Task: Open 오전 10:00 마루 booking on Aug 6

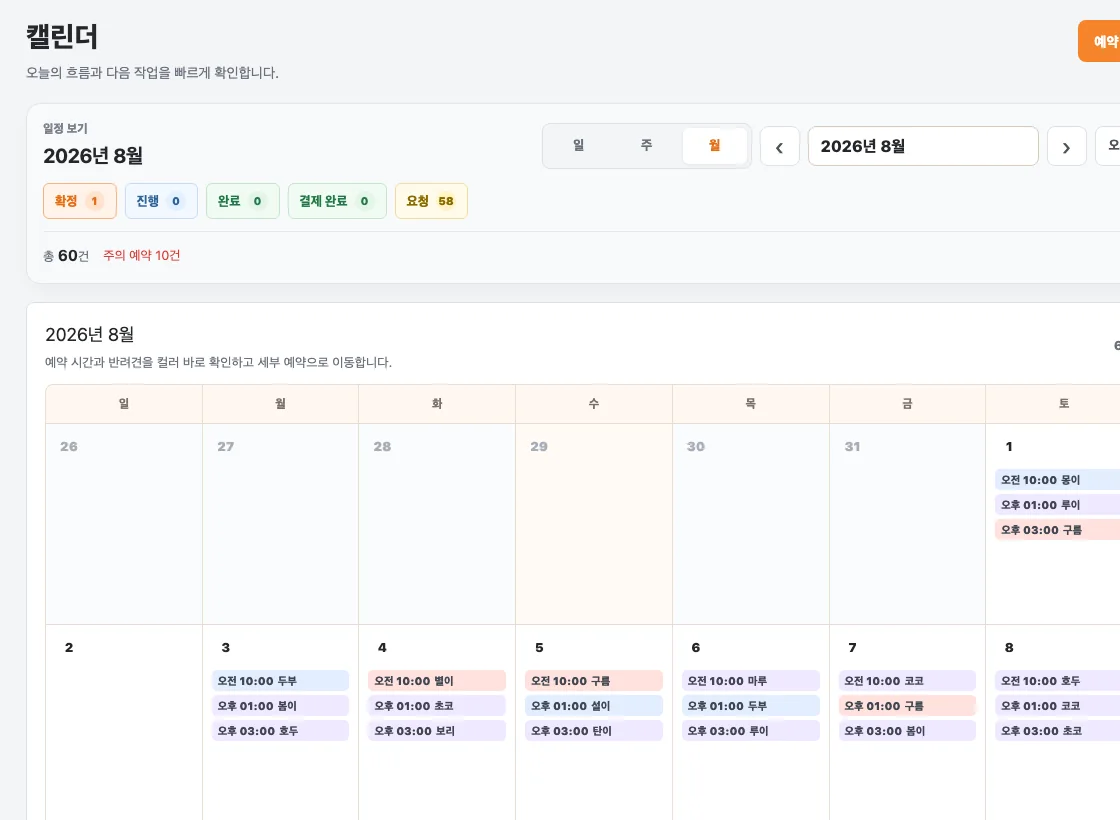Action: coord(751,681)
